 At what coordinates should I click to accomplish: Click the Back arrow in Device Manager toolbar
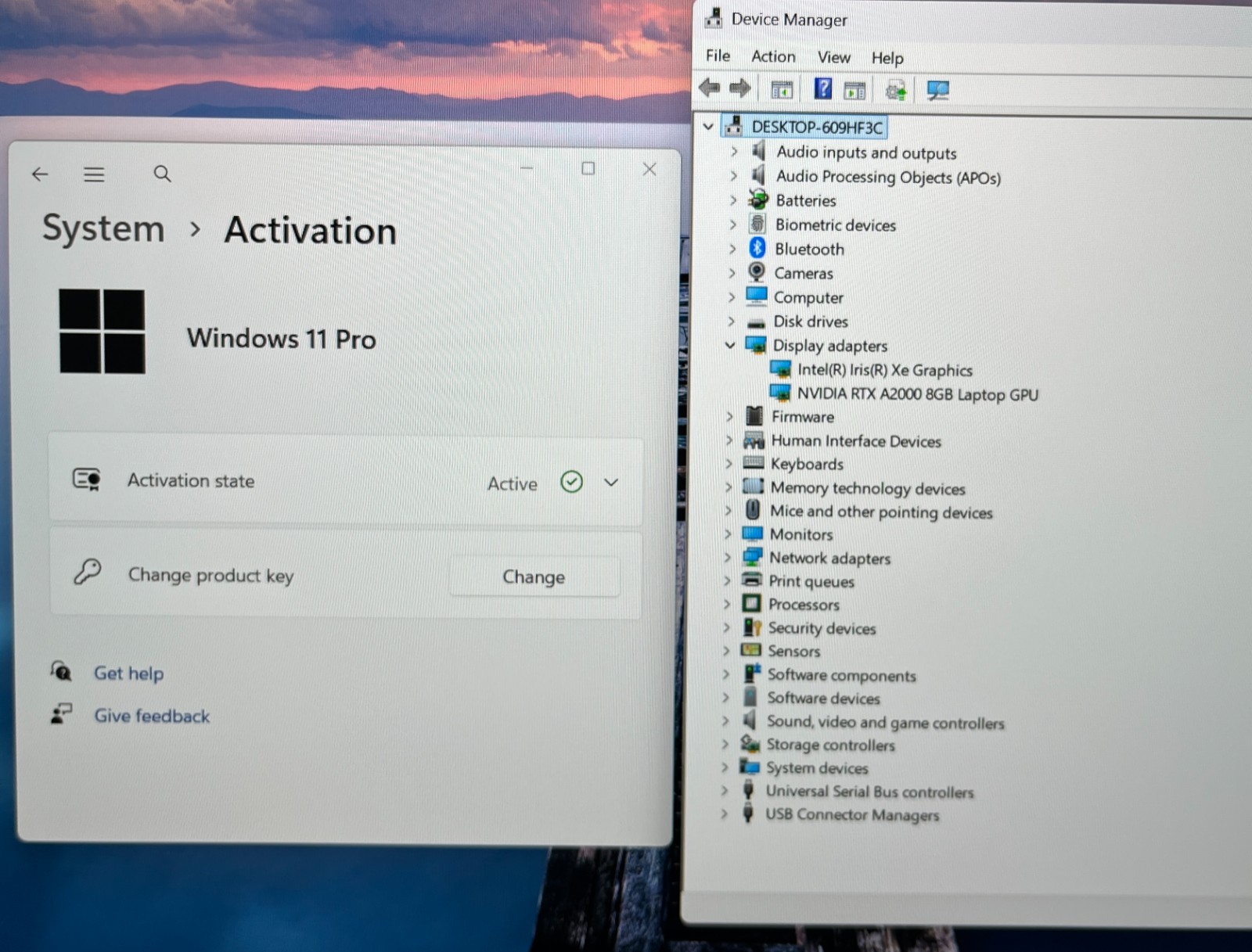pos(710,88)
